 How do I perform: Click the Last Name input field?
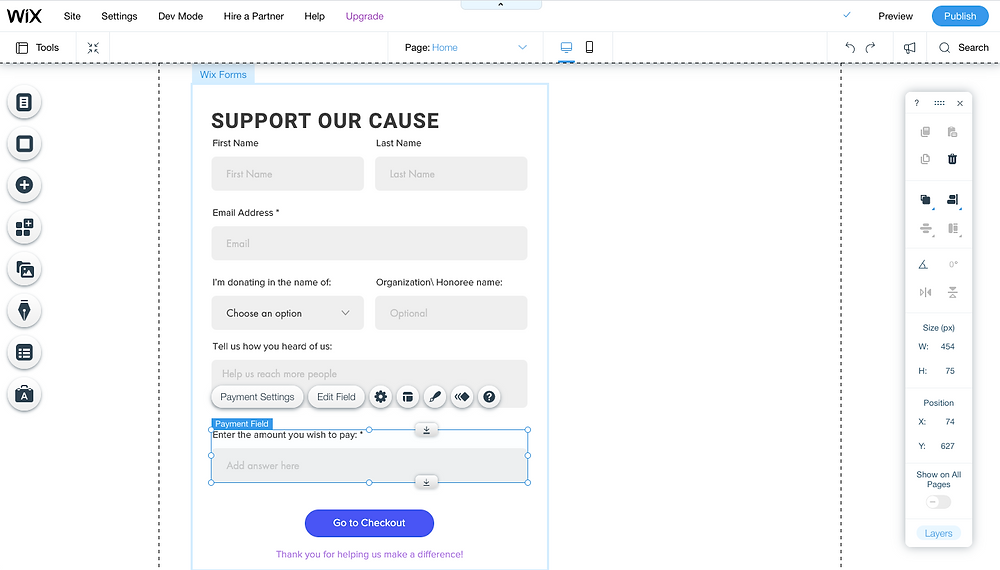[451, 173]
